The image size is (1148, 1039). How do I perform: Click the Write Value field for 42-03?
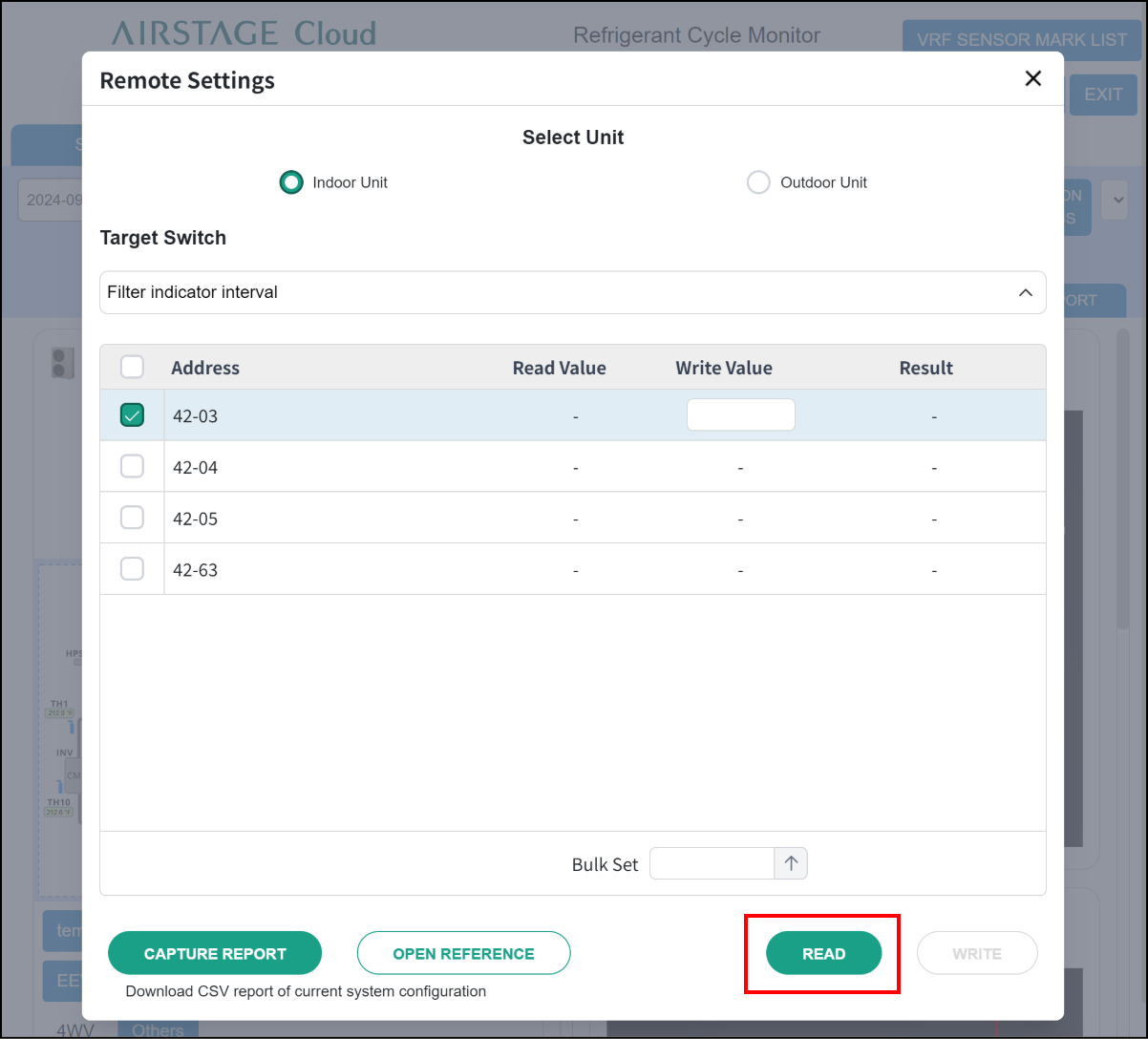point(740,415)
